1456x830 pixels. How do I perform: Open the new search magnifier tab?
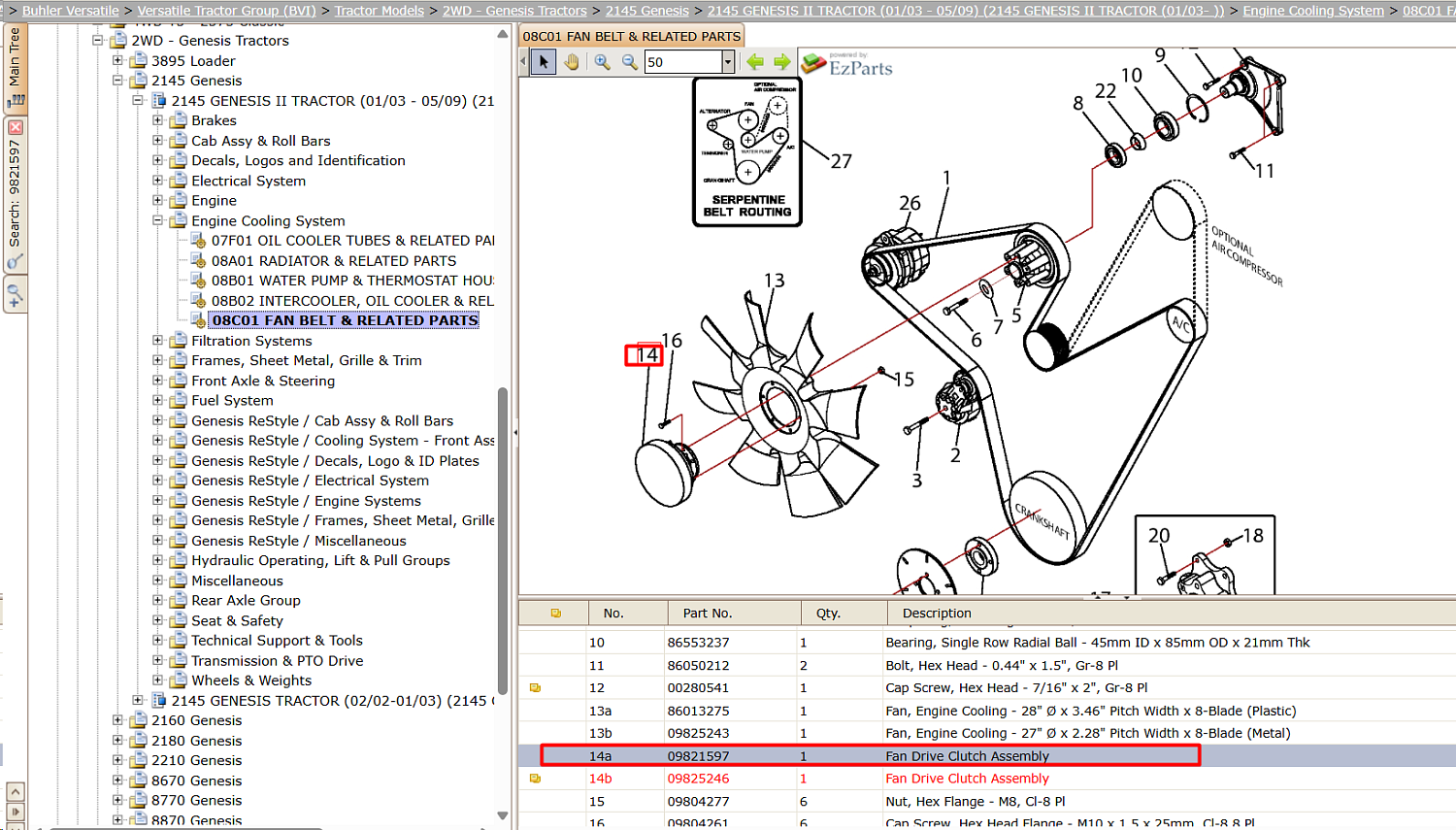click(15, 295)
